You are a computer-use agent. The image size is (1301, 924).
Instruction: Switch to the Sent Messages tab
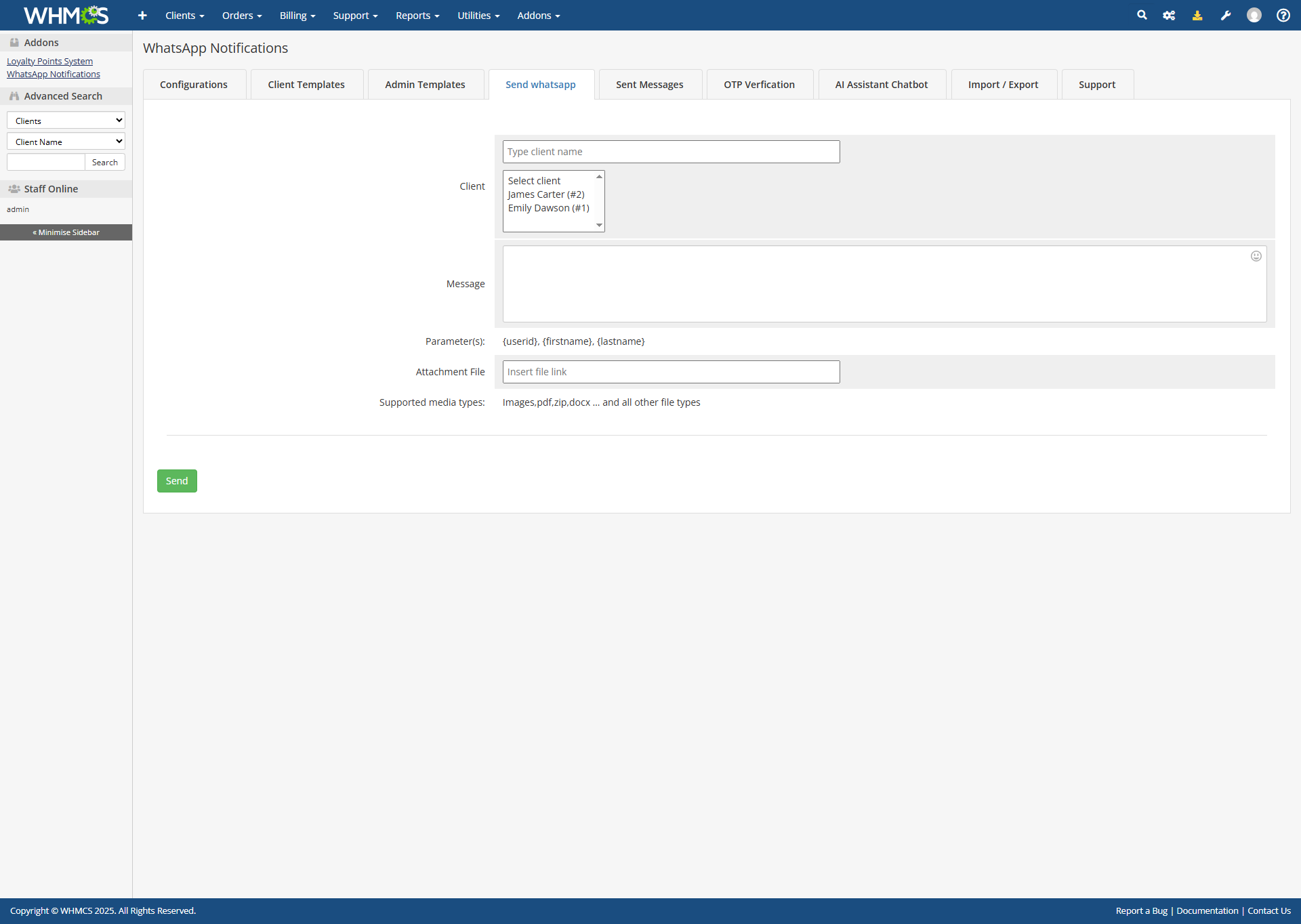coord(649,85)
